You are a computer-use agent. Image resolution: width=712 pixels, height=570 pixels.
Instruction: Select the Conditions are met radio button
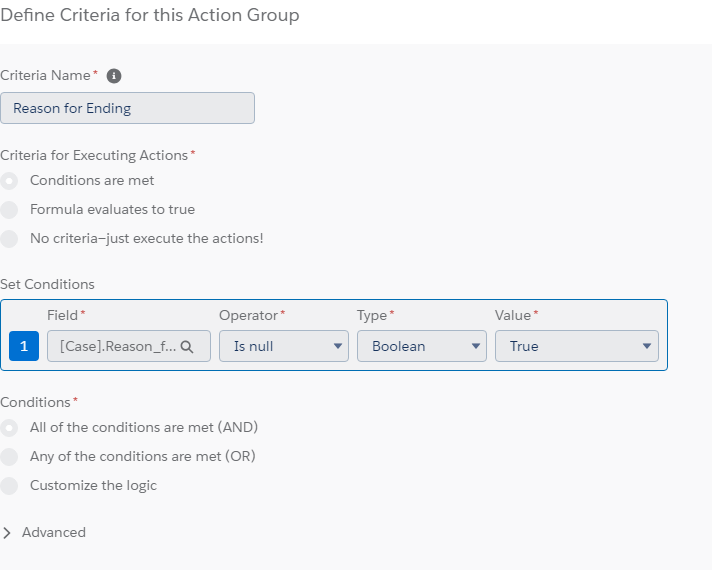10,181
